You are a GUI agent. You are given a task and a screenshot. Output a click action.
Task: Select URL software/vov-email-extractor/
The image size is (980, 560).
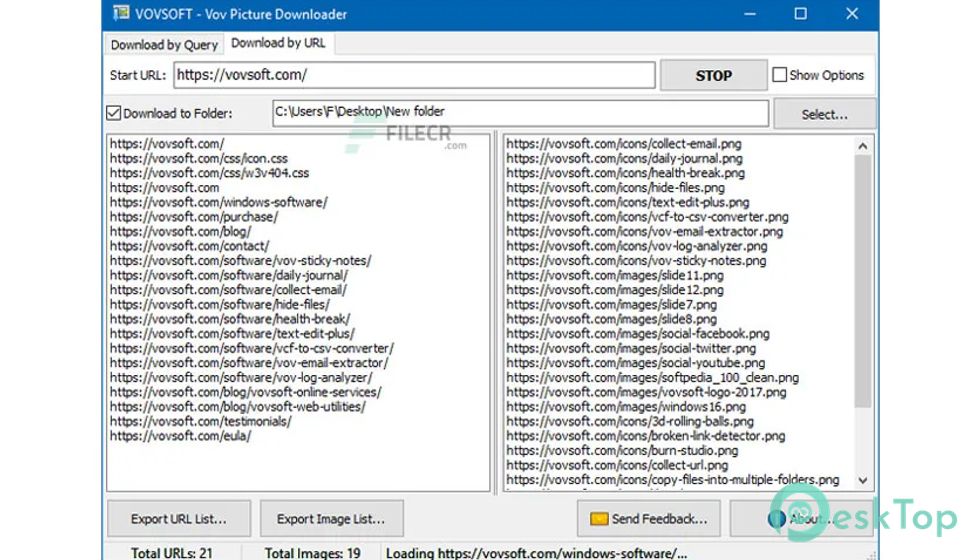point(249,363)
